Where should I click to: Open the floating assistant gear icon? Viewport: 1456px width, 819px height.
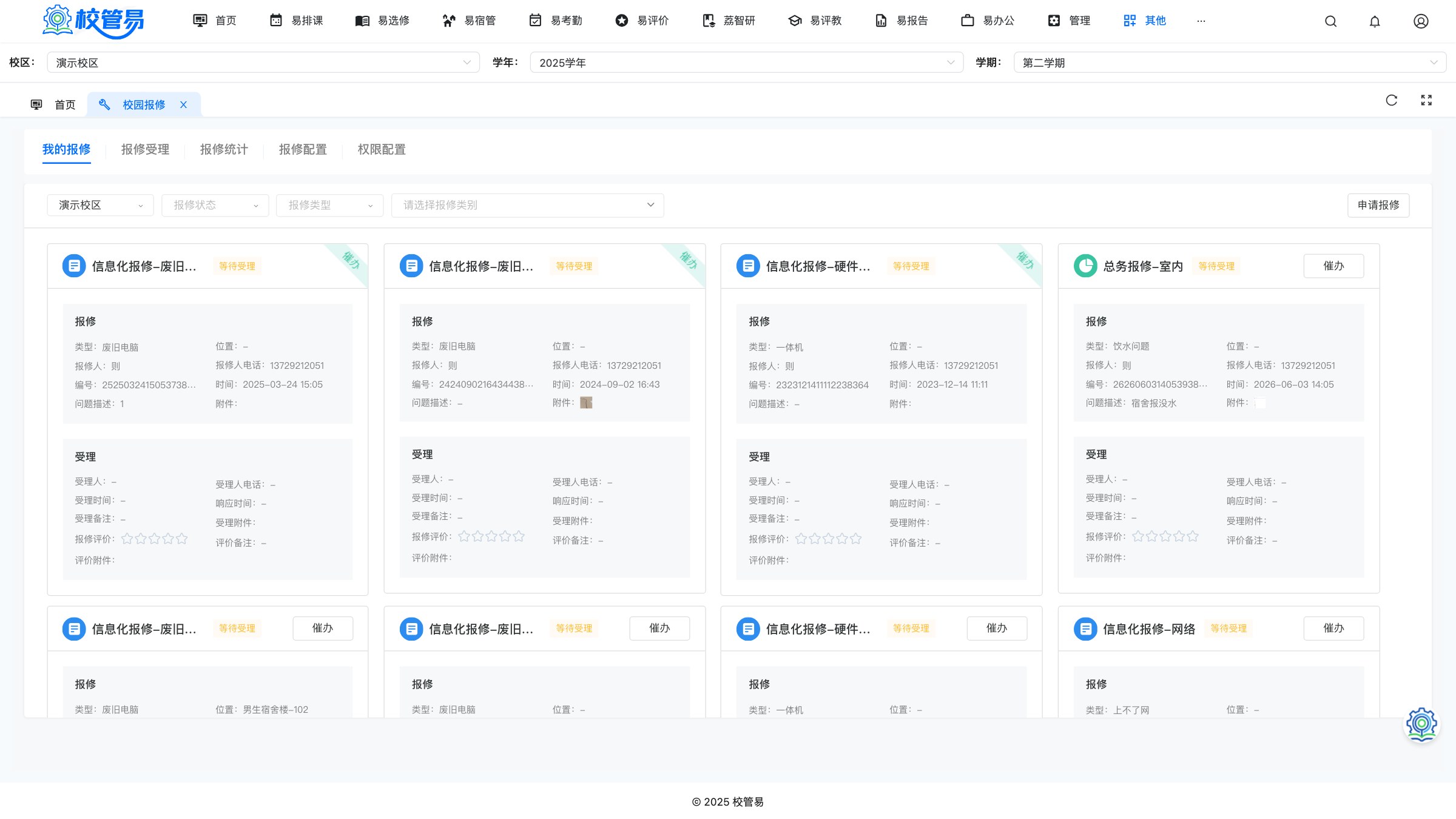(x=1421, y=724)
